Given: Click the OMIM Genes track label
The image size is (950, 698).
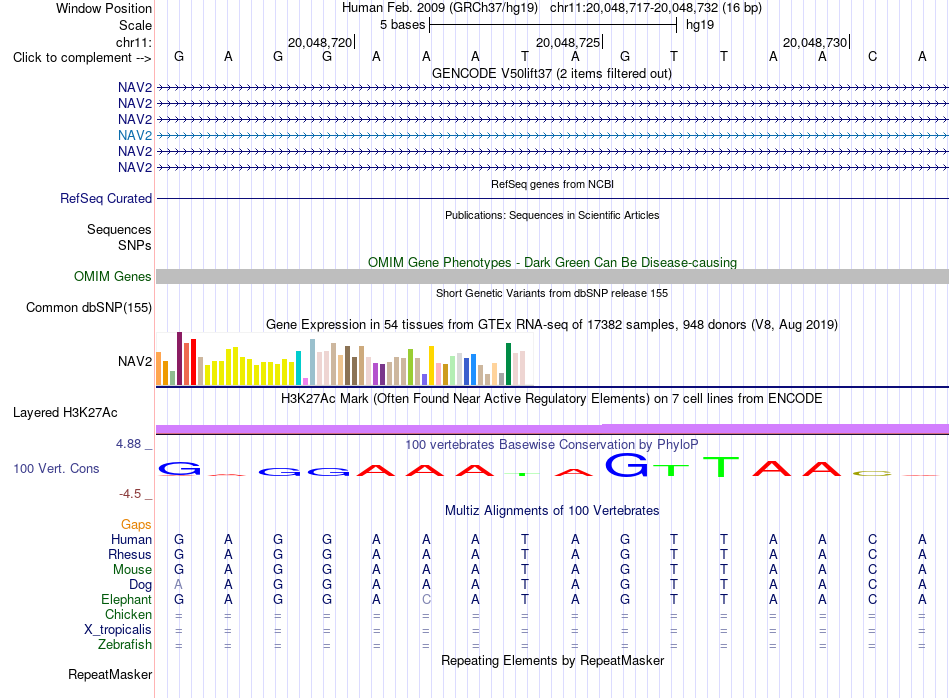Looking at the screenshot, I should point(112,276).
